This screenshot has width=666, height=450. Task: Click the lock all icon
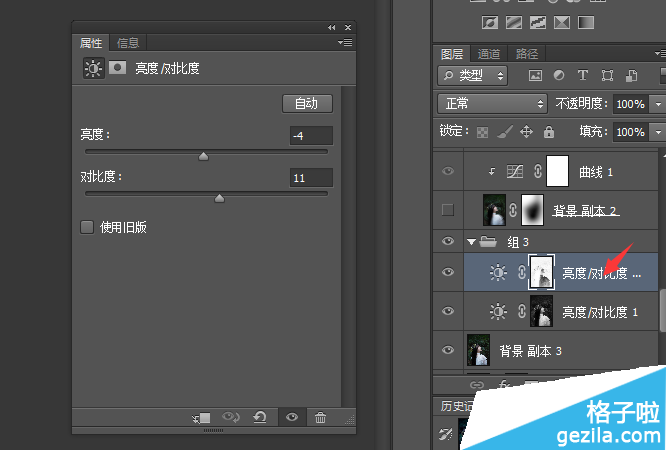click(548, 132)
